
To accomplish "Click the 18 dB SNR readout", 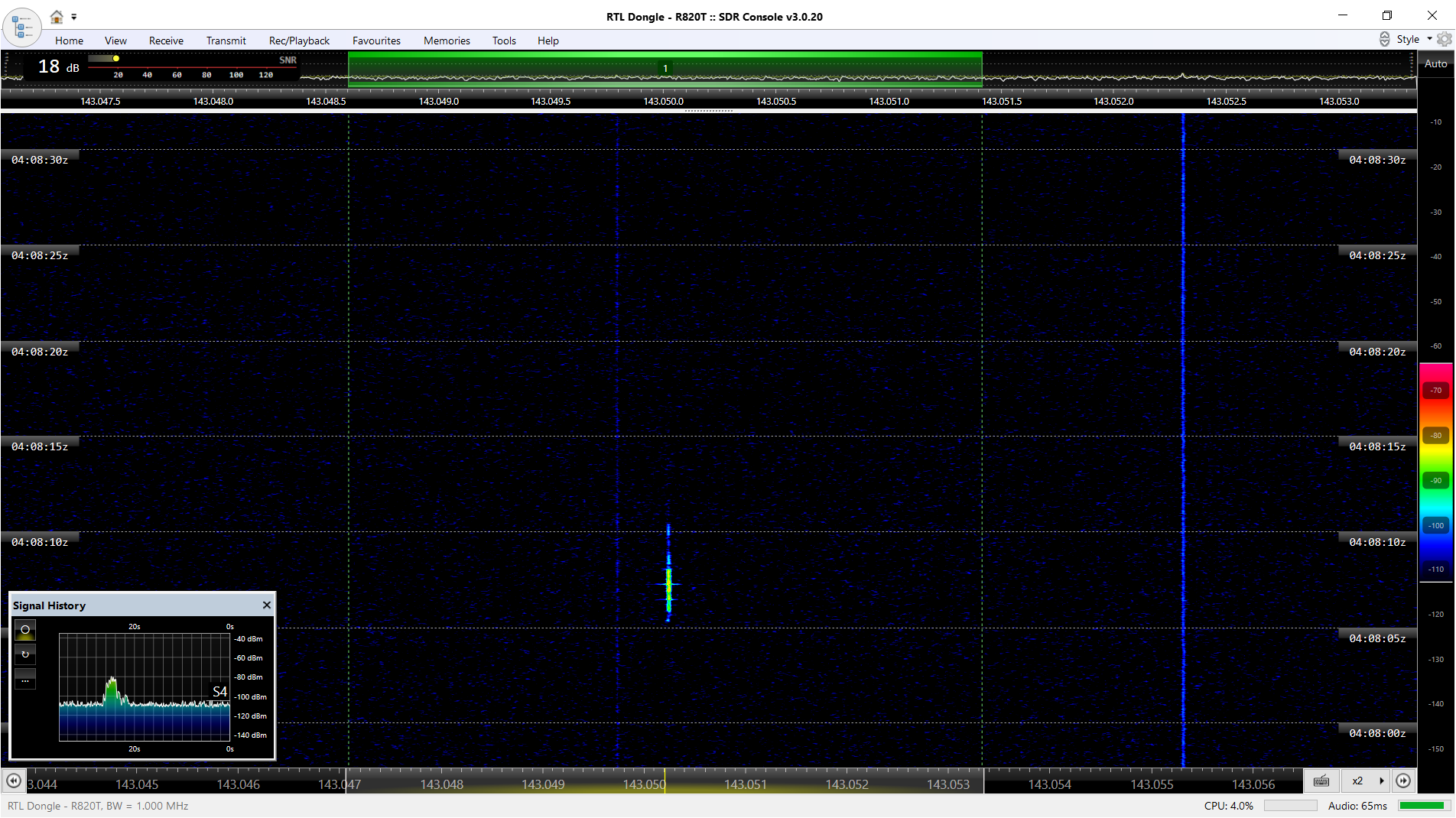I will pyautogui.click(x=58, y=67).
